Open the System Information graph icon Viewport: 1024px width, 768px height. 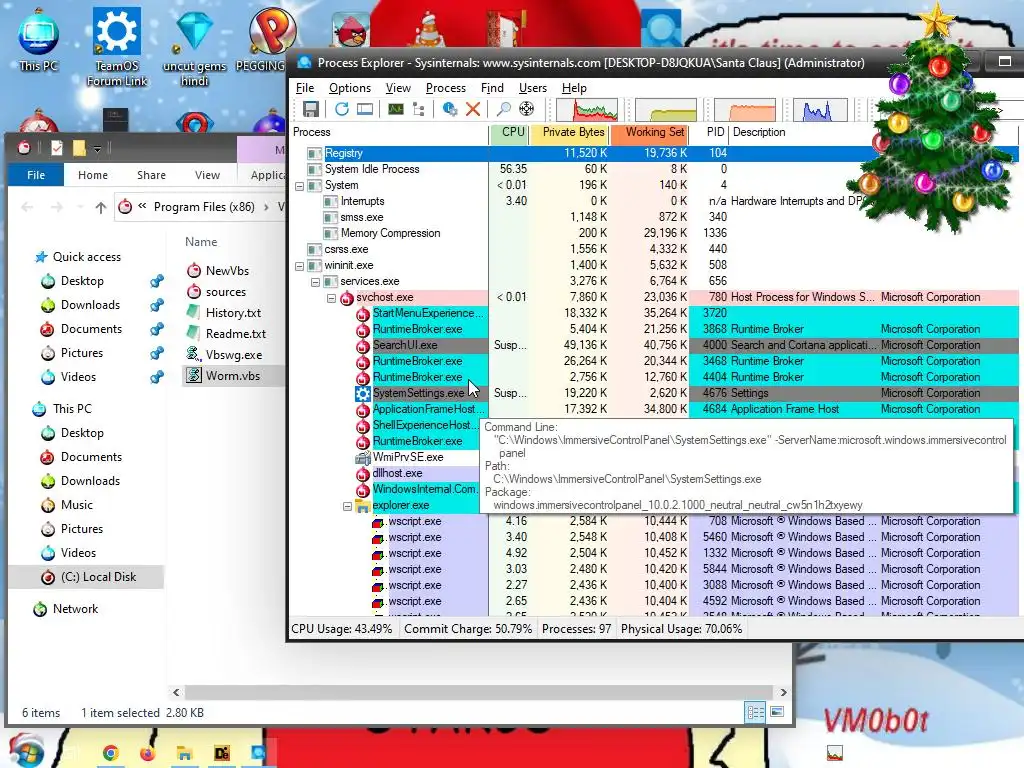point(396,109)
